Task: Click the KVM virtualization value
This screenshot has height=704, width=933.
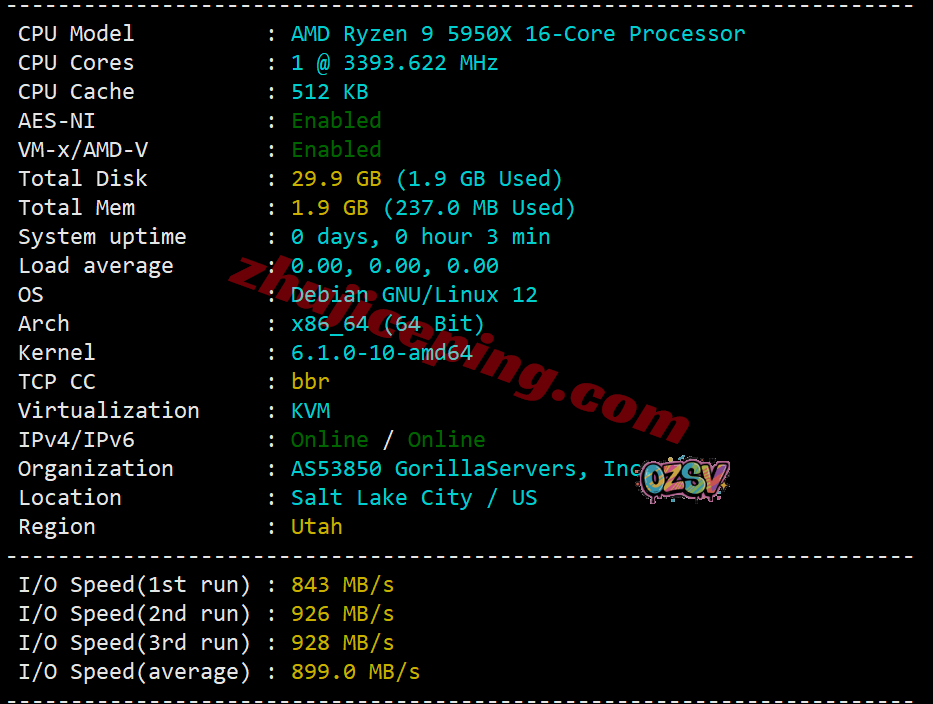Action: tap(310, 411)
